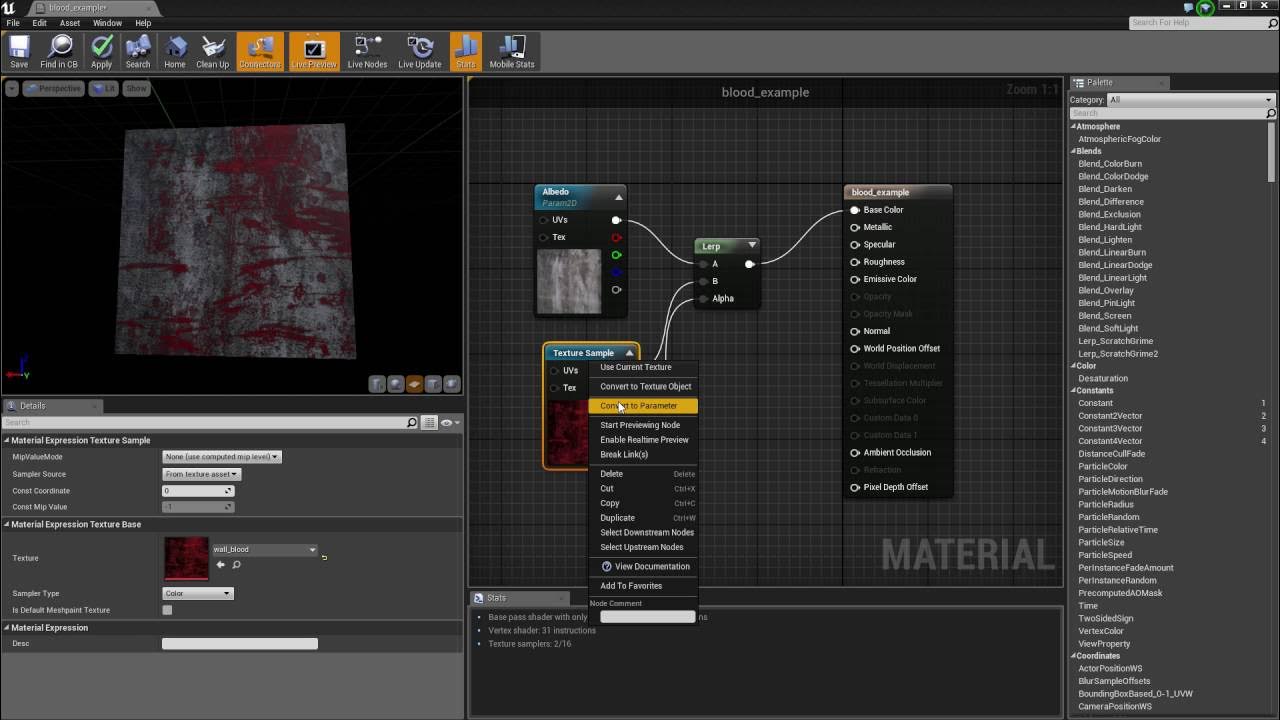Choose Convert to Texture Object
The width and height of the screenshot is (1280, 720).
coord(643,386)
